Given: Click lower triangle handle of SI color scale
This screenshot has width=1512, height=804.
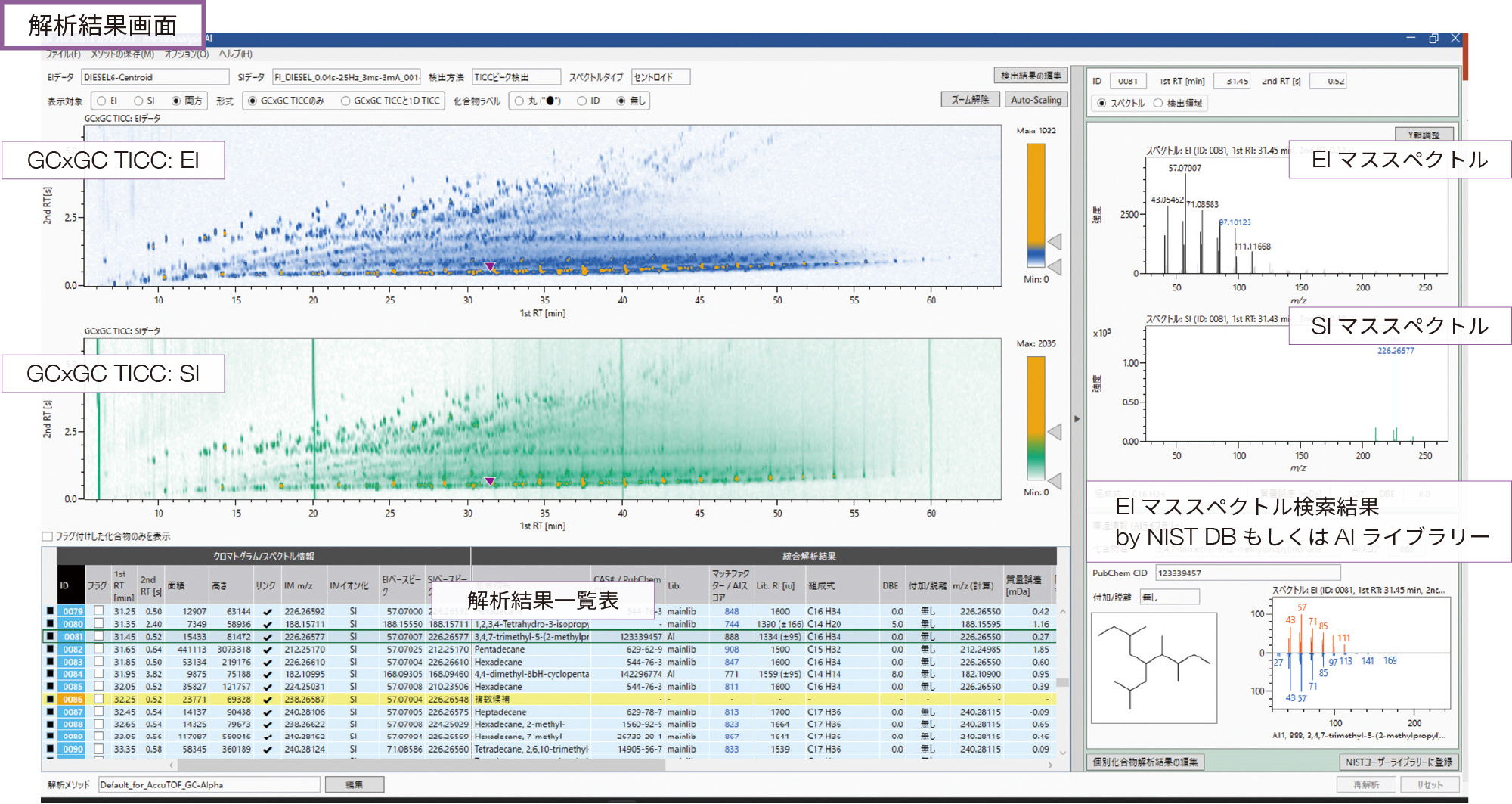Looking at the screenshot, I should [x=1055, y=481].
